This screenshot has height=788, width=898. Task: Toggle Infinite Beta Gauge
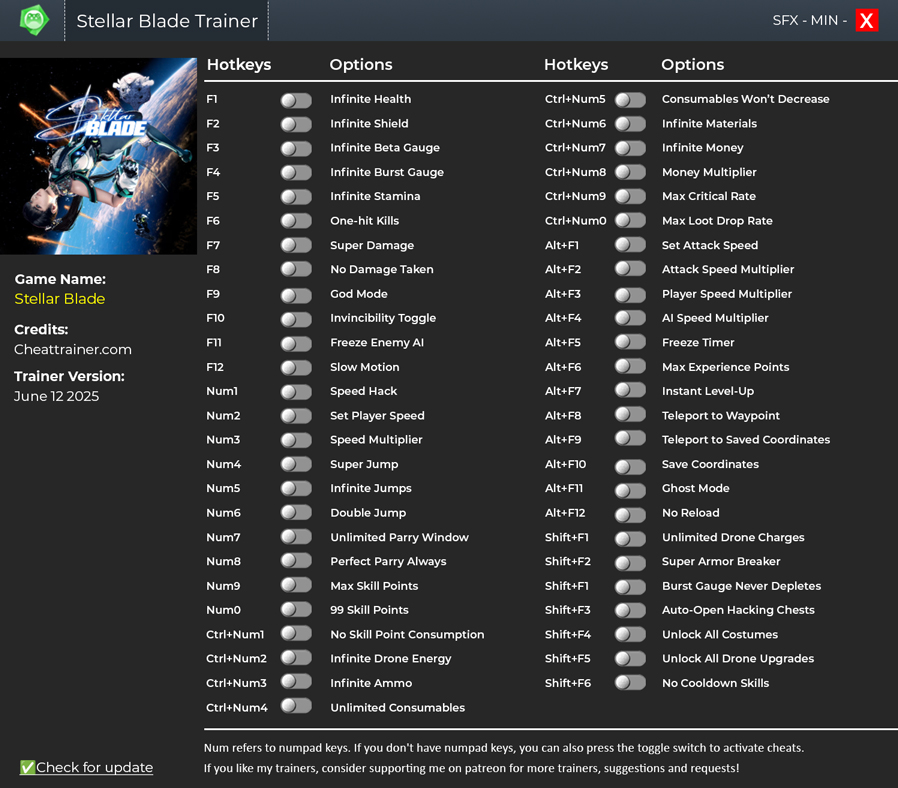click(x=296, y=149)
